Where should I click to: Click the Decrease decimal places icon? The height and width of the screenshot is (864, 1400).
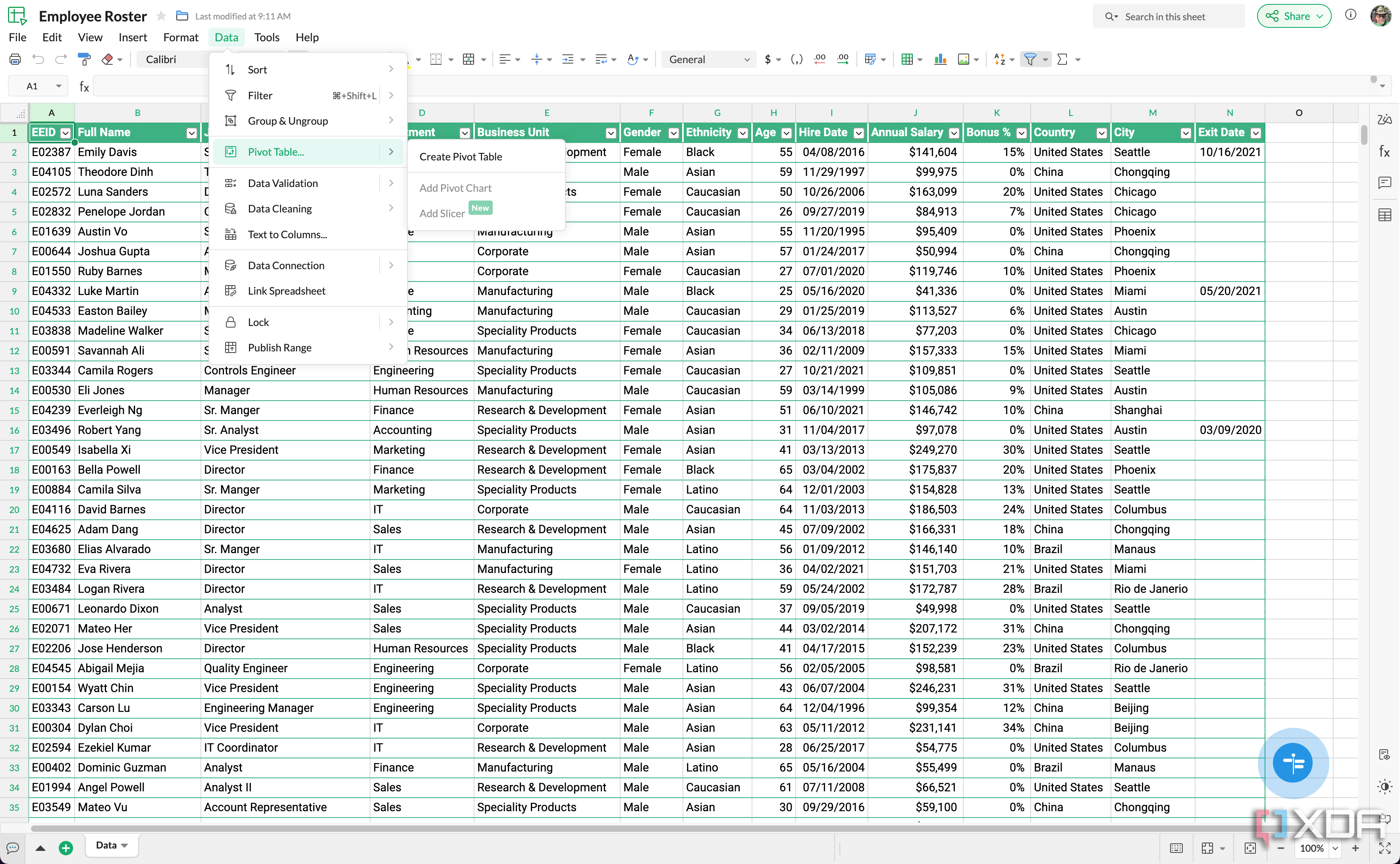click(x=820, y=60)
